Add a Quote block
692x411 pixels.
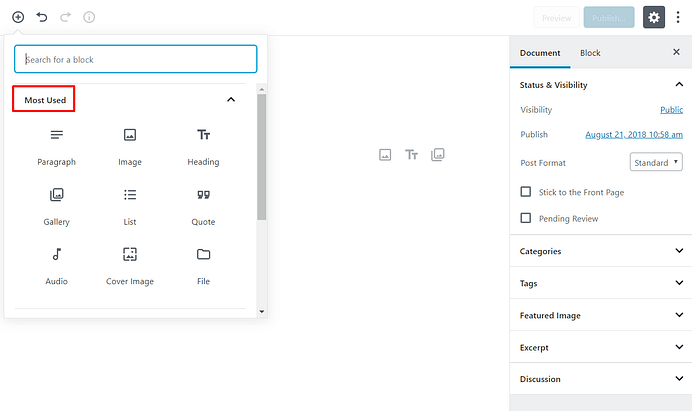click(x=203, y=207)
